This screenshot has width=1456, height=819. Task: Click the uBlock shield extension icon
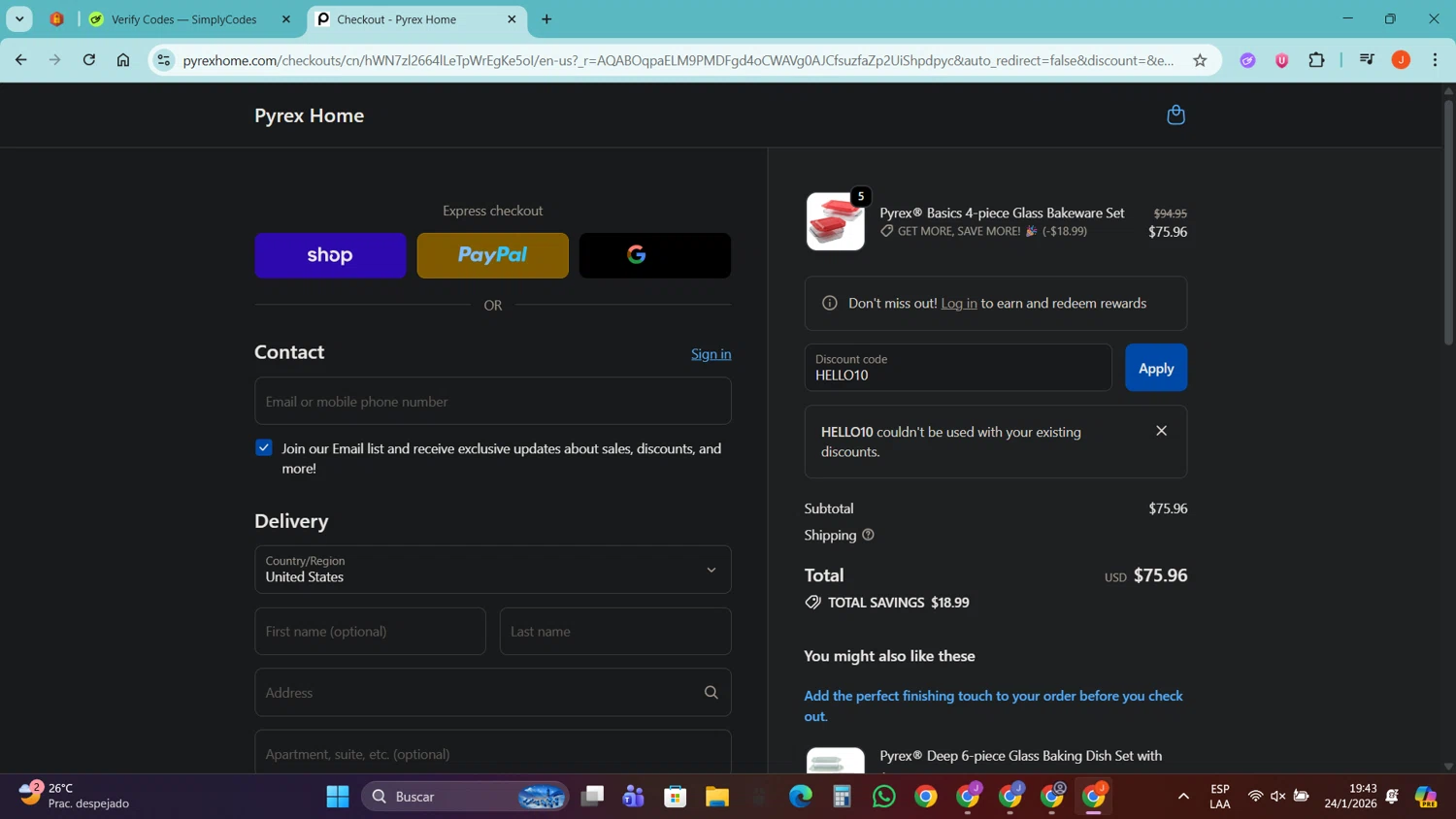1282,60
